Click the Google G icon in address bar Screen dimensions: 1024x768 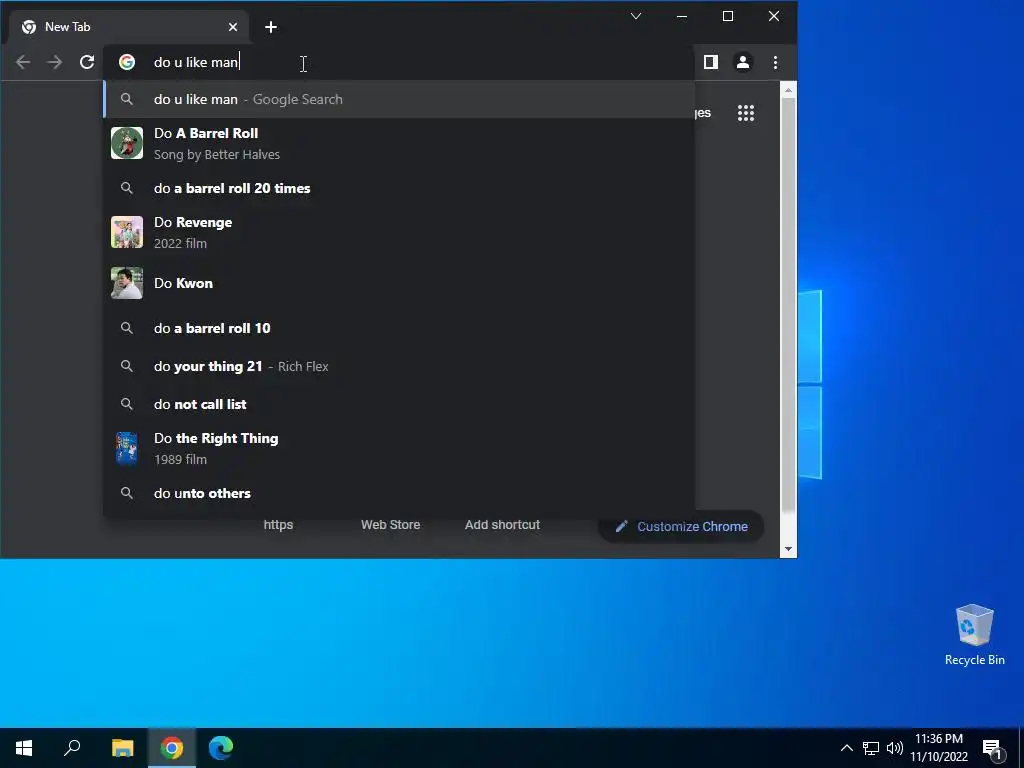[127, 62]
